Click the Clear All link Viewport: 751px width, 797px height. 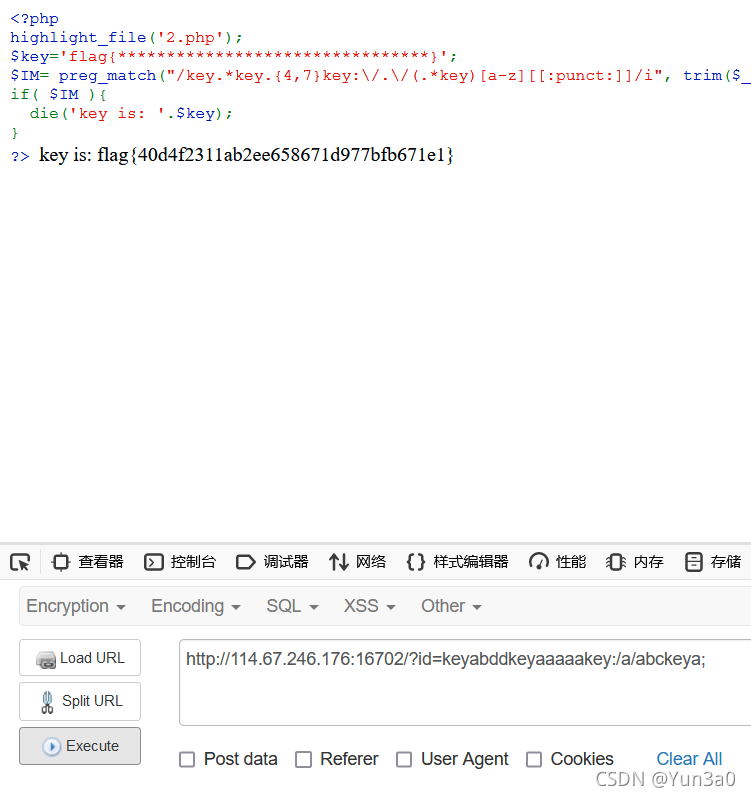point(689,759)
